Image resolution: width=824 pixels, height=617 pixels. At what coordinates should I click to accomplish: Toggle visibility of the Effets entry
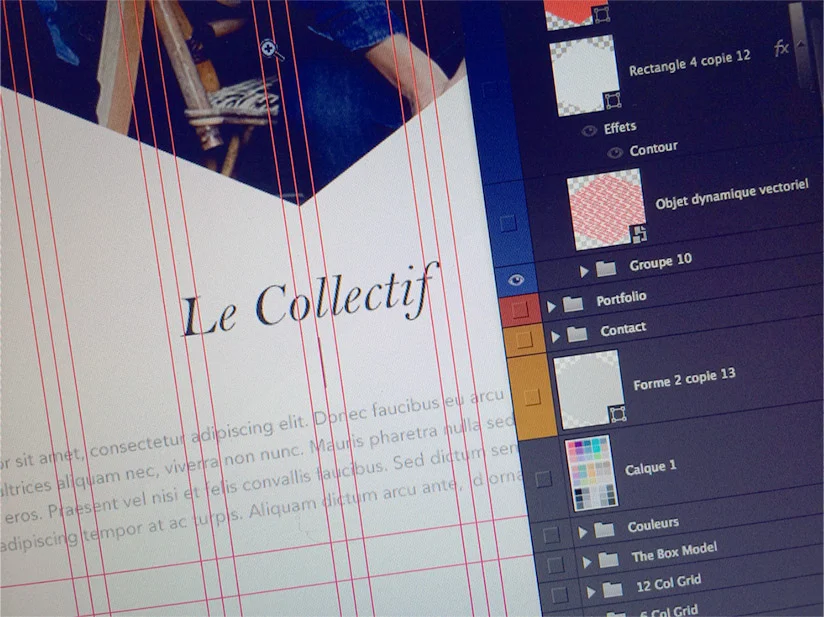[x=589, y=130]
